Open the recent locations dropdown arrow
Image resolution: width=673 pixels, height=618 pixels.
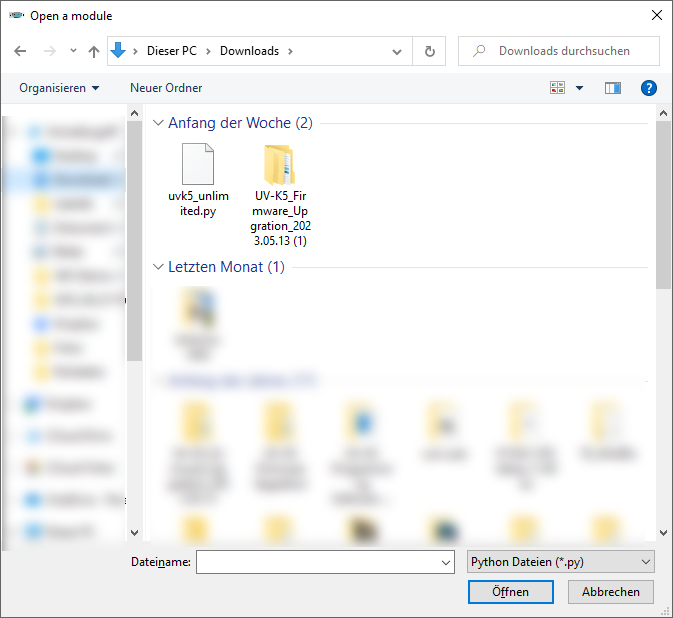click(x=73, y=51)
